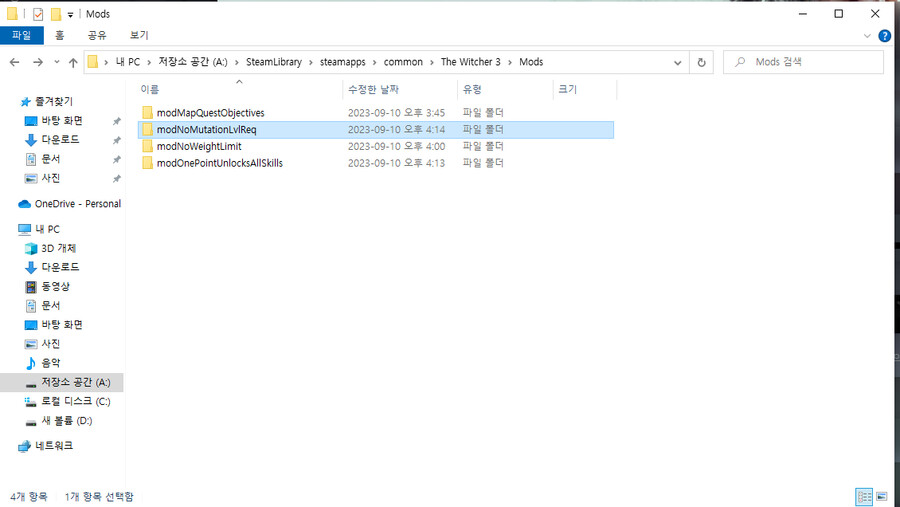Switch to large icons view

click(881, 496)
